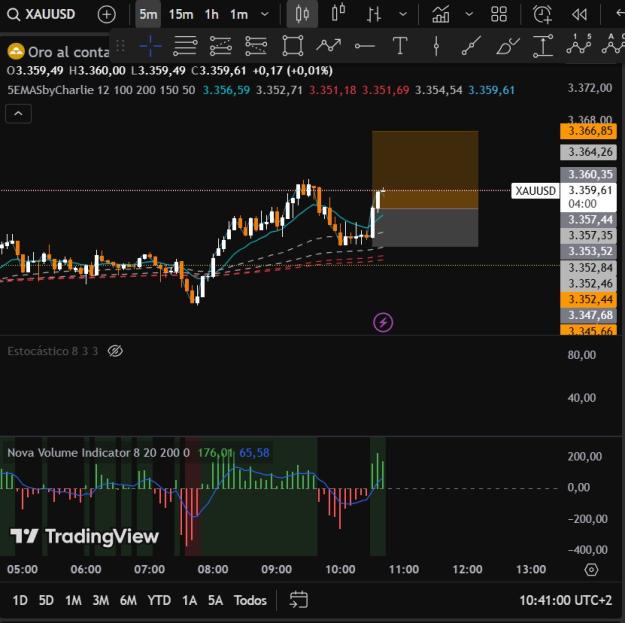Click the undo arrow in the top toolbar

[619, 14]
